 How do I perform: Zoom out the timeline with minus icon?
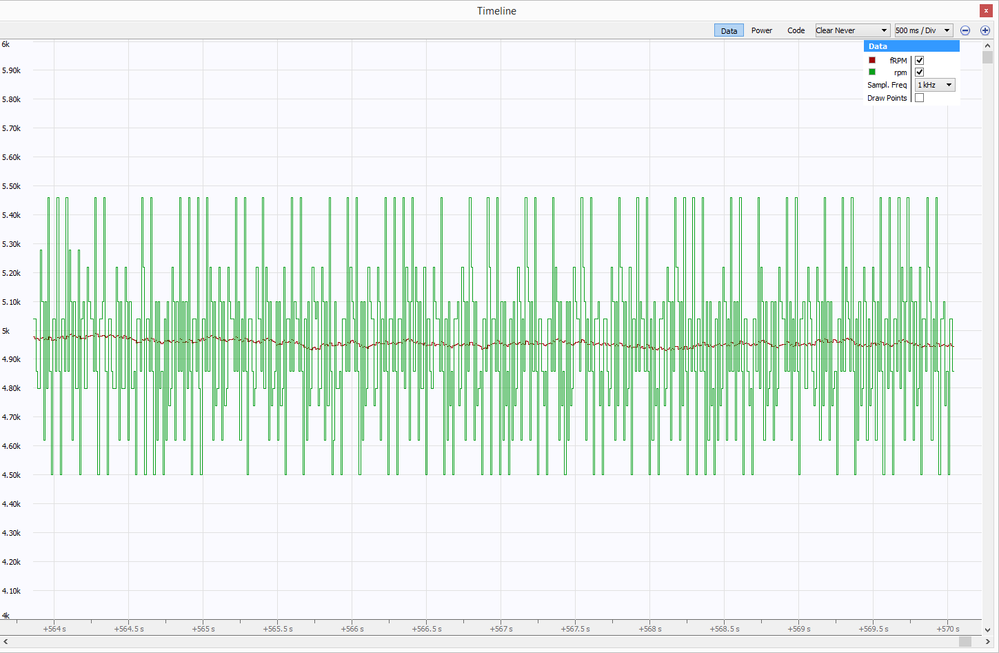click(965, 31)
